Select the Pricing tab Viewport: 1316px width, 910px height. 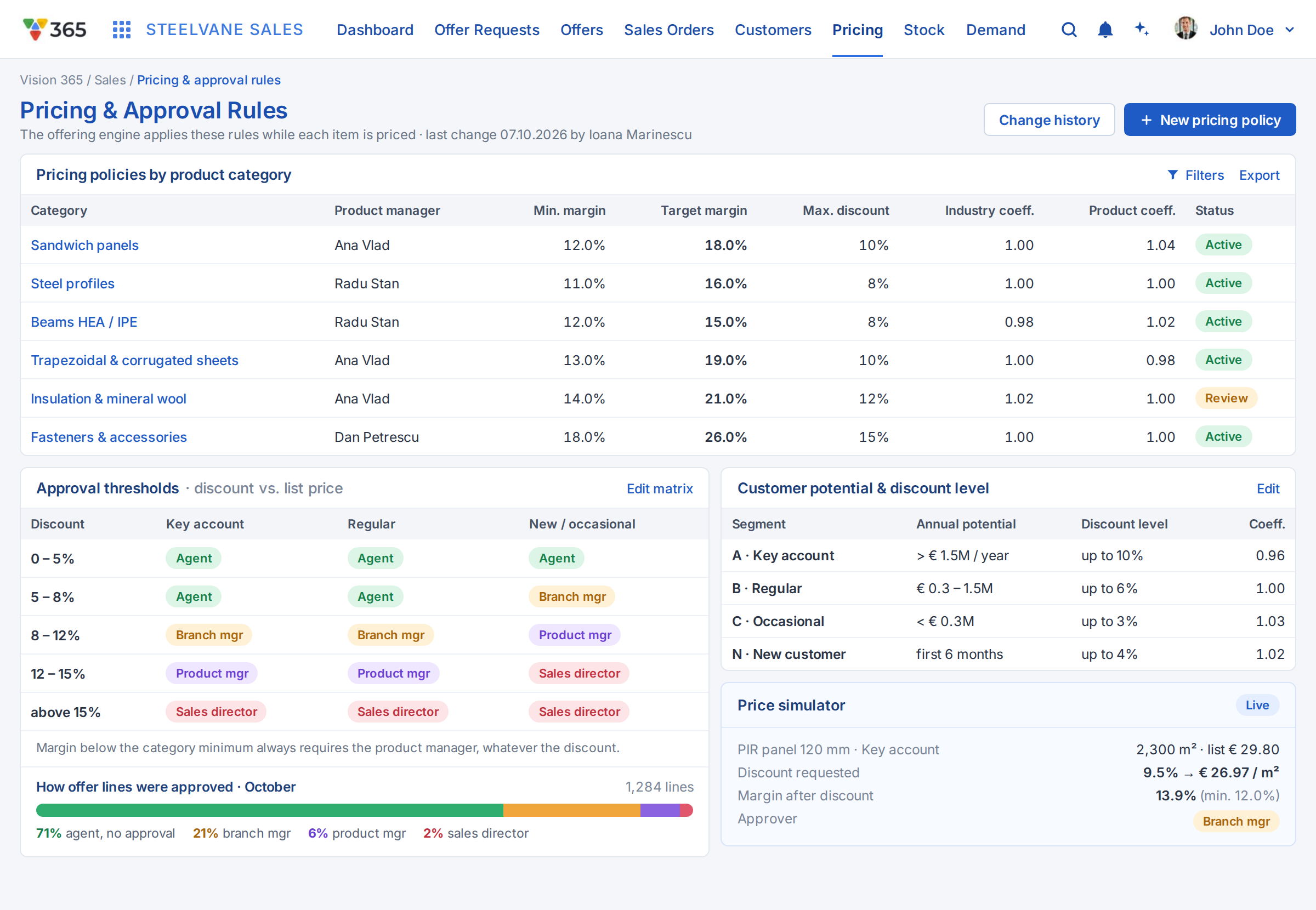coord(857,30)
